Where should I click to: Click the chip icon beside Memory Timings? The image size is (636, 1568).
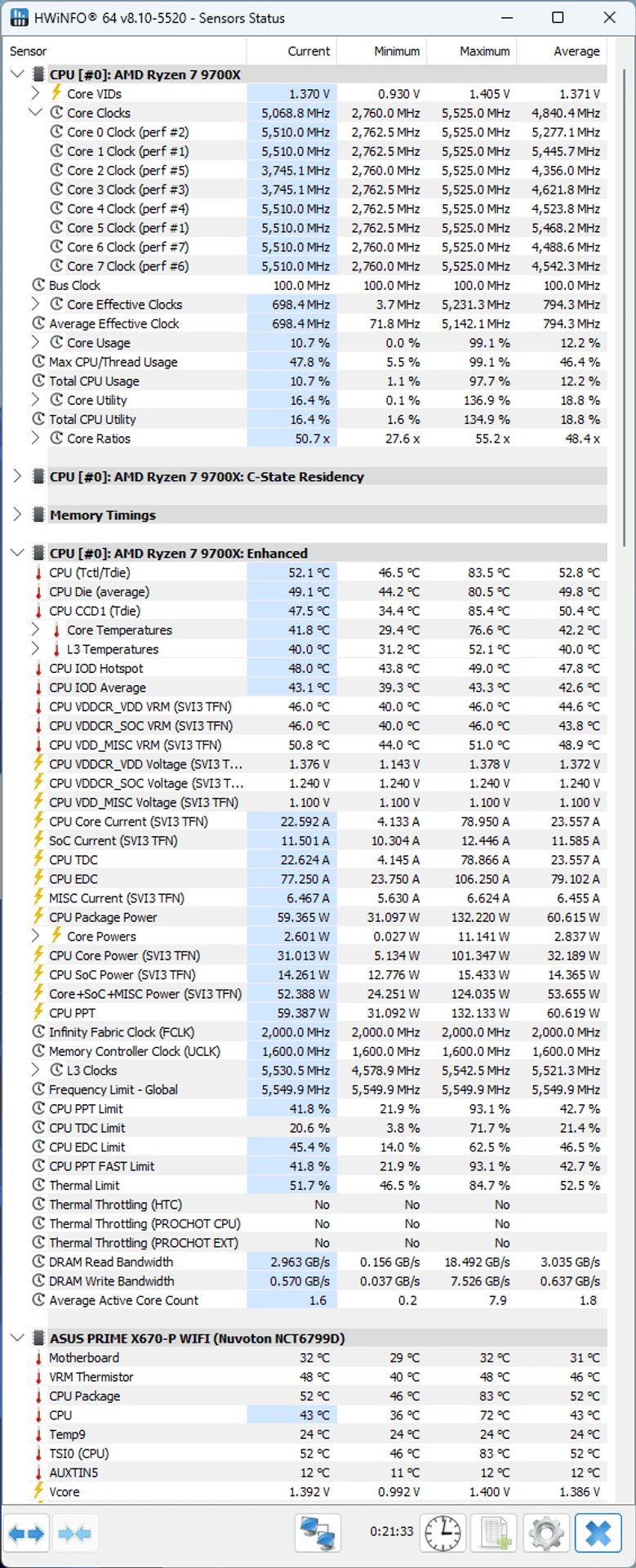point(38,514)
